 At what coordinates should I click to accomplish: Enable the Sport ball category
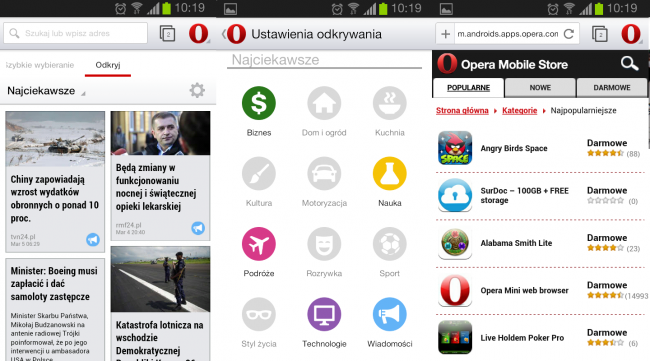(390, 244)
